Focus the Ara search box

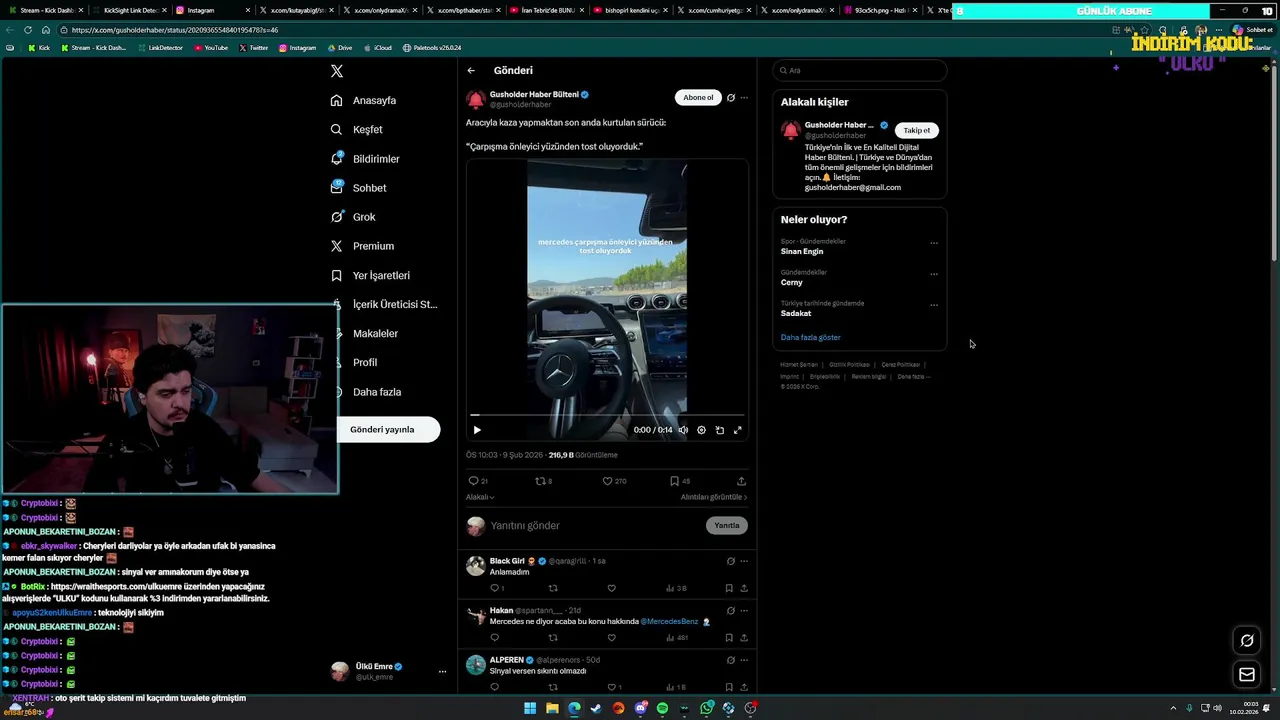[860, 70]
